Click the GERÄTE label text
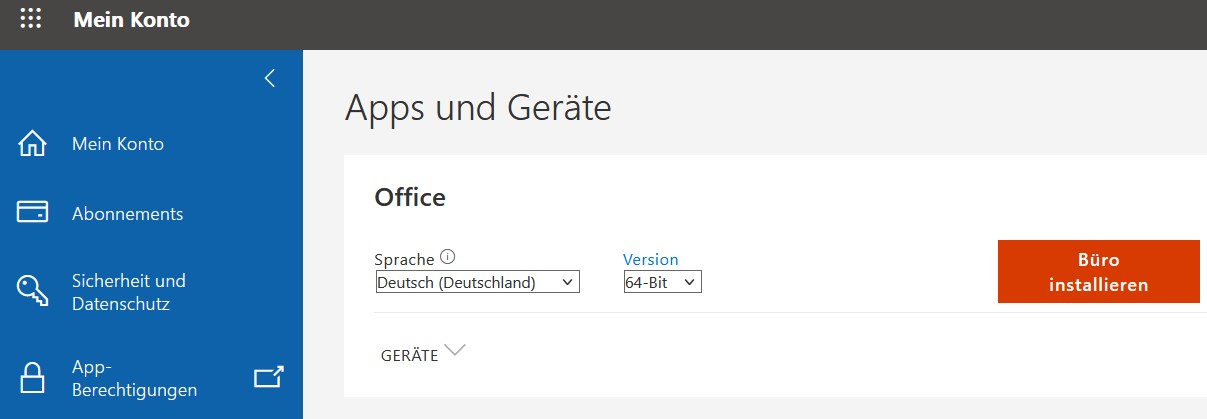 click(410, 355)
